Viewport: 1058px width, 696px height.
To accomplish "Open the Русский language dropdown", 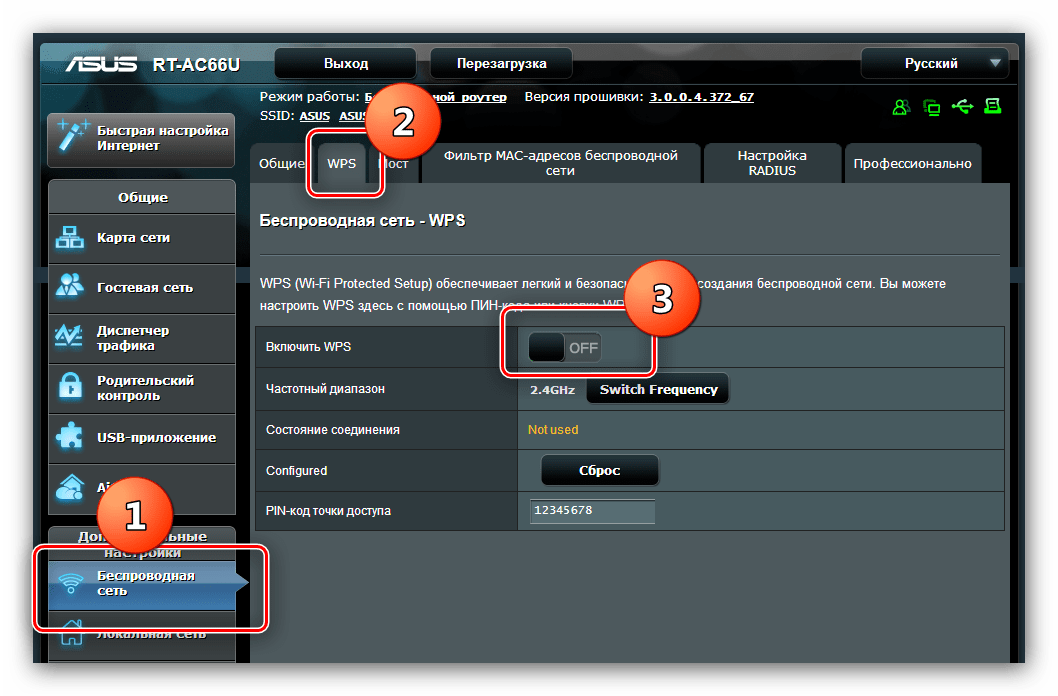I will 933,63.
